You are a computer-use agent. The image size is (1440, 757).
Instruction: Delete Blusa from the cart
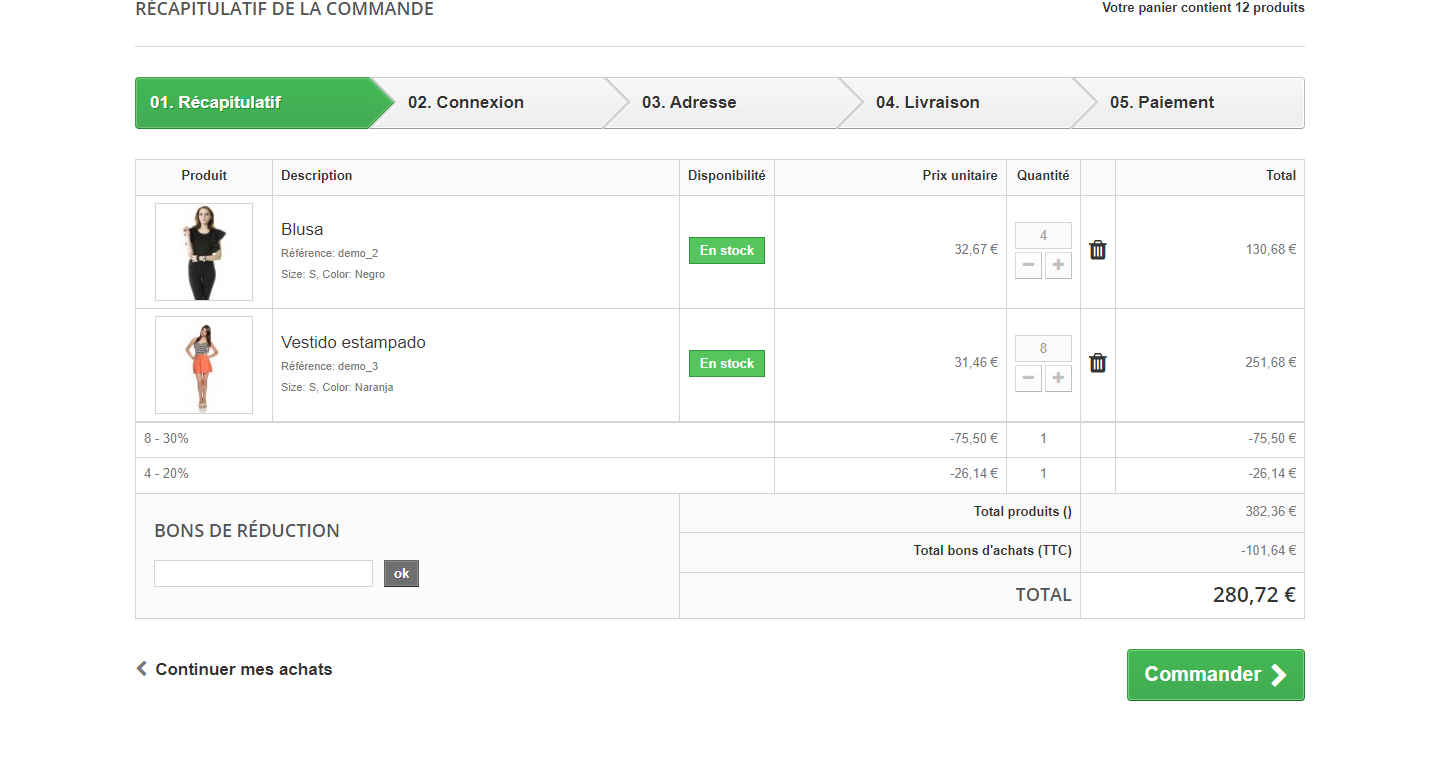[1097, 250]
